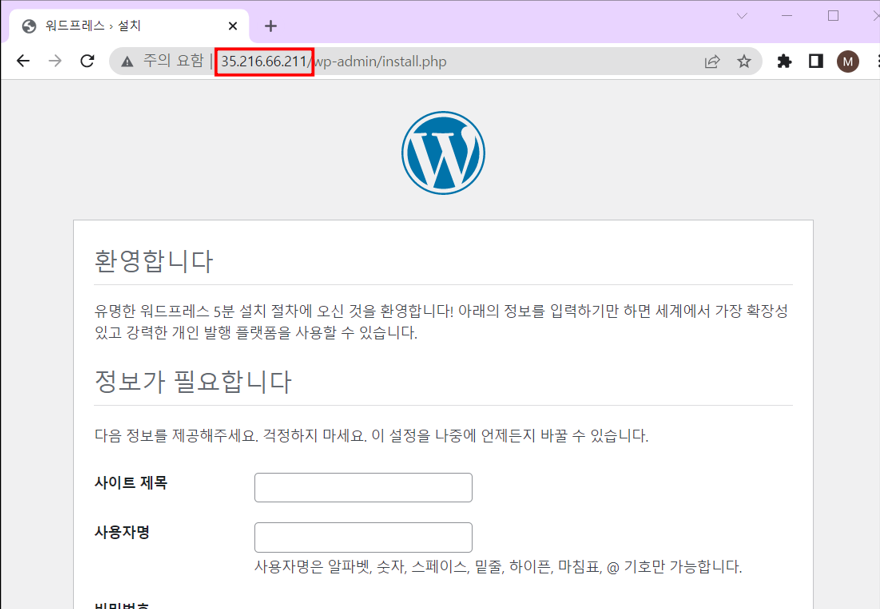Click the 환영합니다 heading
The image size is (880, 609).
154,261
